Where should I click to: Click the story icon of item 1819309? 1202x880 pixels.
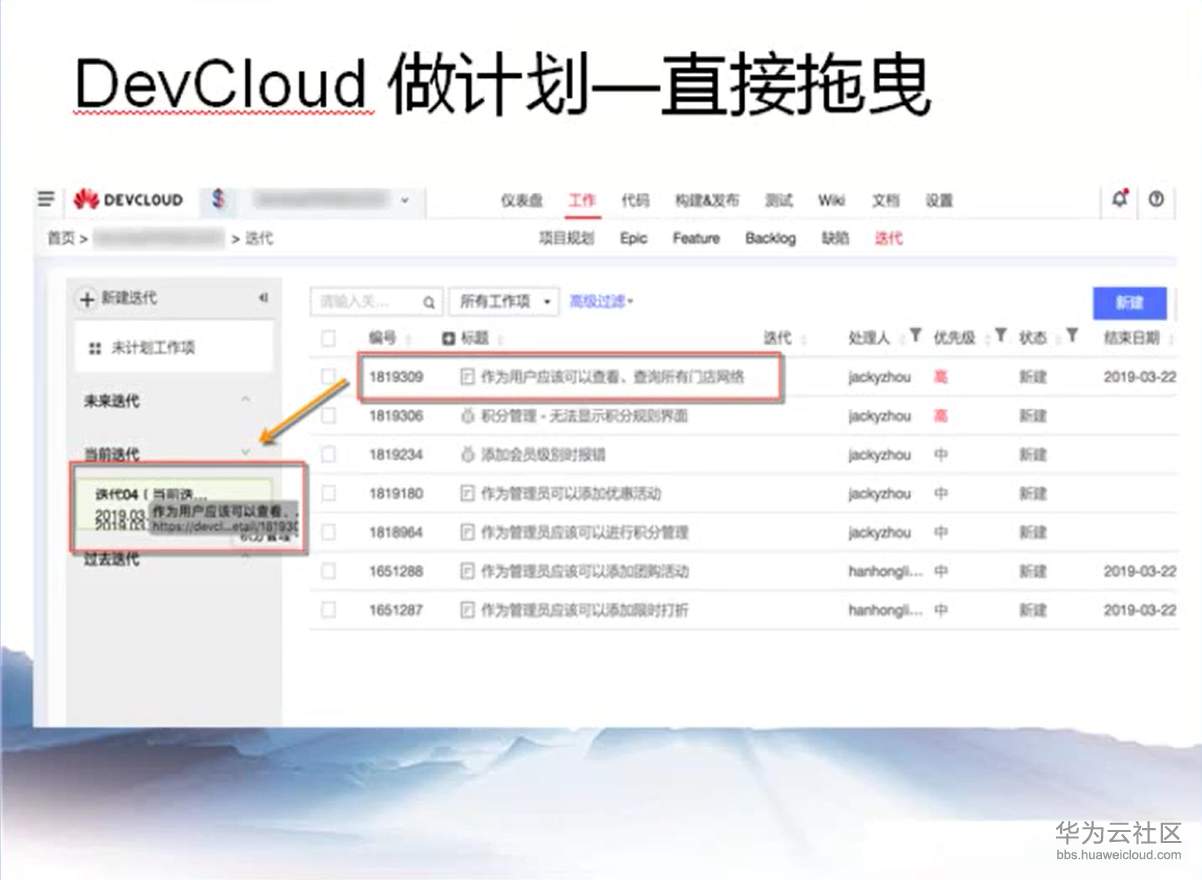[x=467, y=377]
